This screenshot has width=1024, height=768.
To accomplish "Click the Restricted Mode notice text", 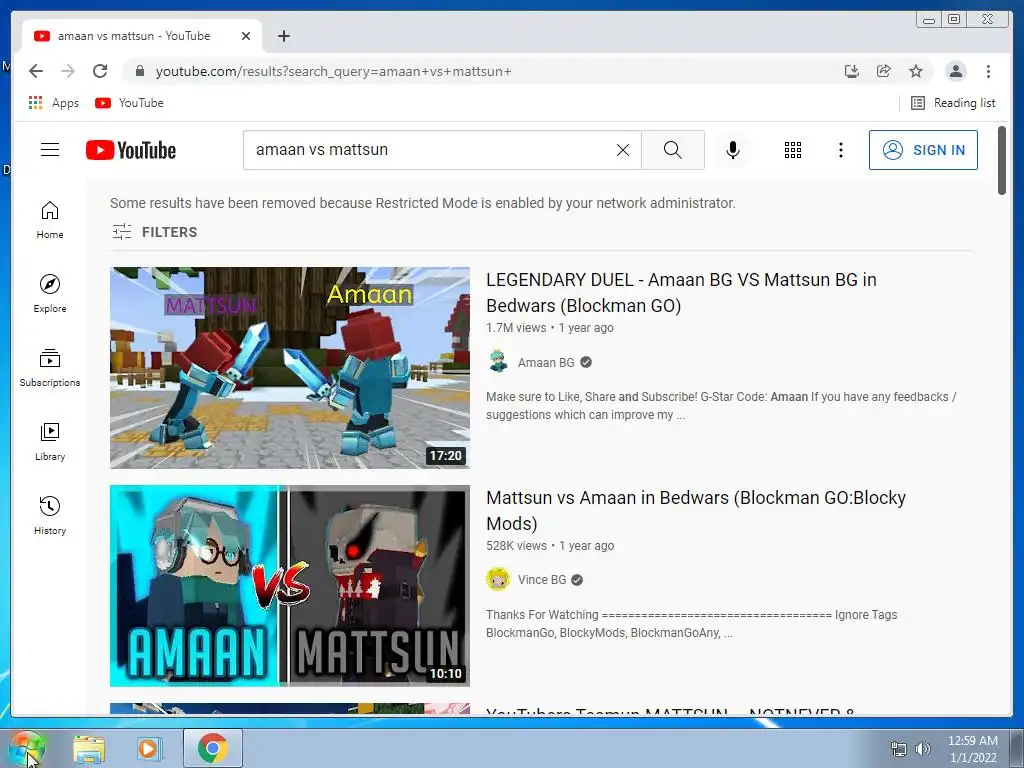I will coord(423,203).
